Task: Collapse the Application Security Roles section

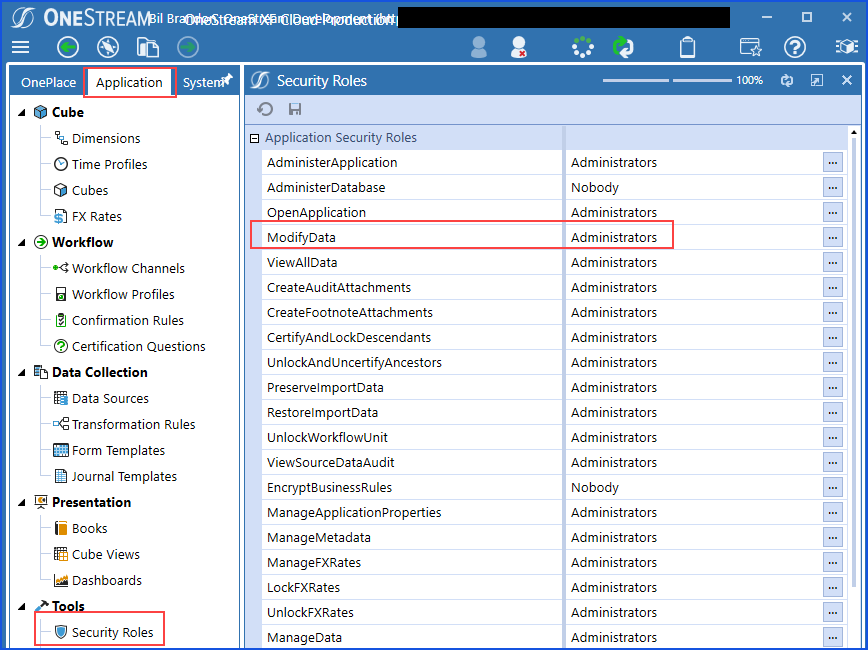Action: pos(255,138)
